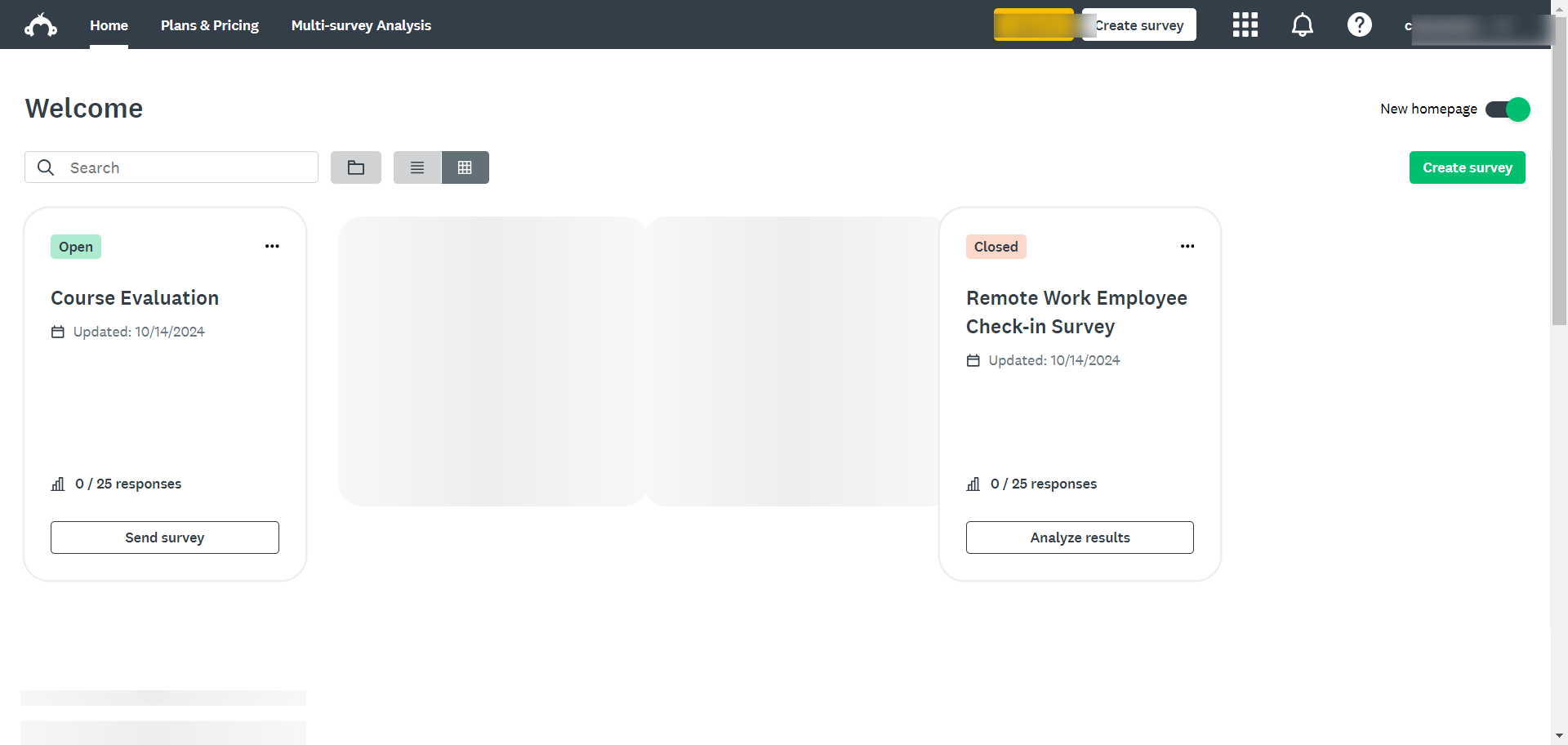This screenshot has height=745, width=1568.
Task: Open Remote Work survey more options menu
Action: 1187,246
